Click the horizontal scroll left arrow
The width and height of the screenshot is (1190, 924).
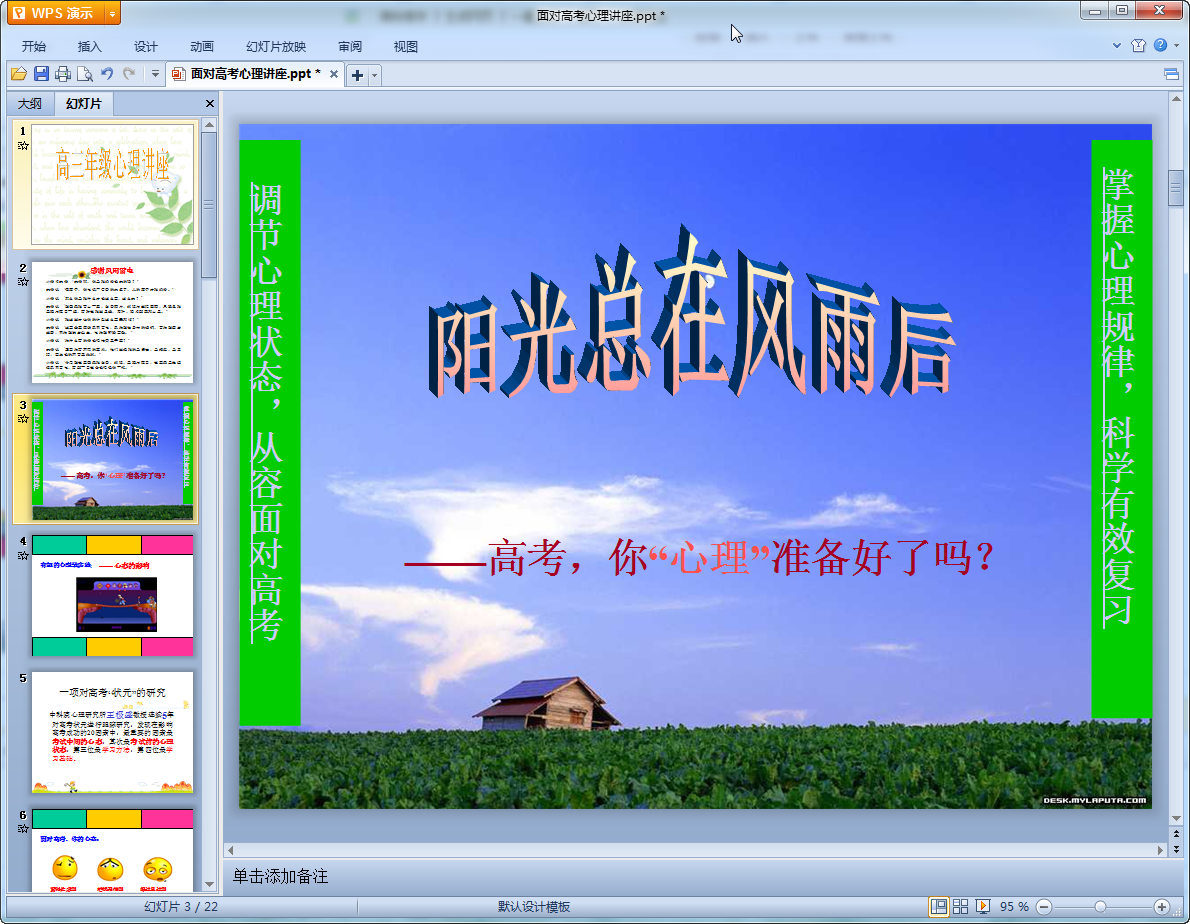[x=231, y=850]
